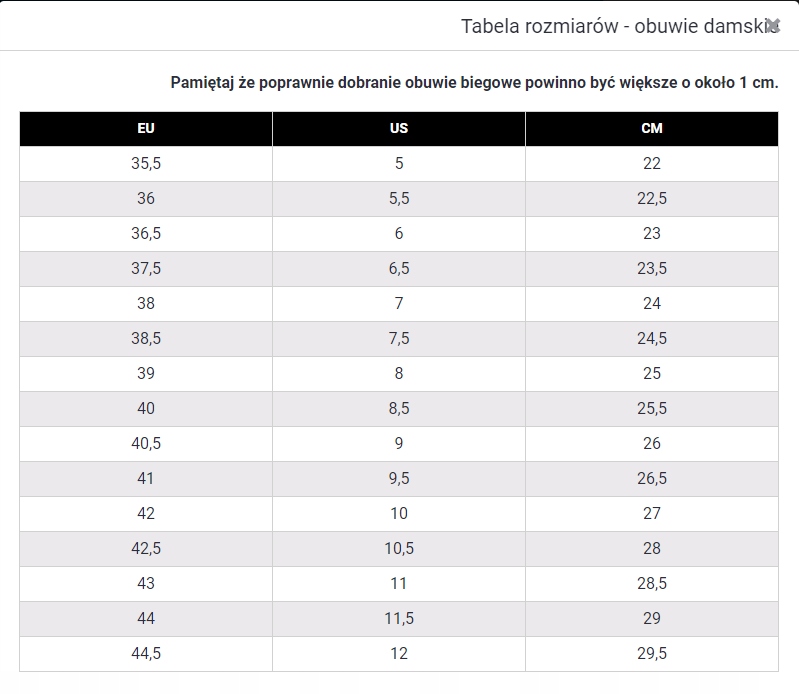The width and height of the screenshot is (799, 694).
Task: Click the EU size 38,5 cell
Action: 146,339
